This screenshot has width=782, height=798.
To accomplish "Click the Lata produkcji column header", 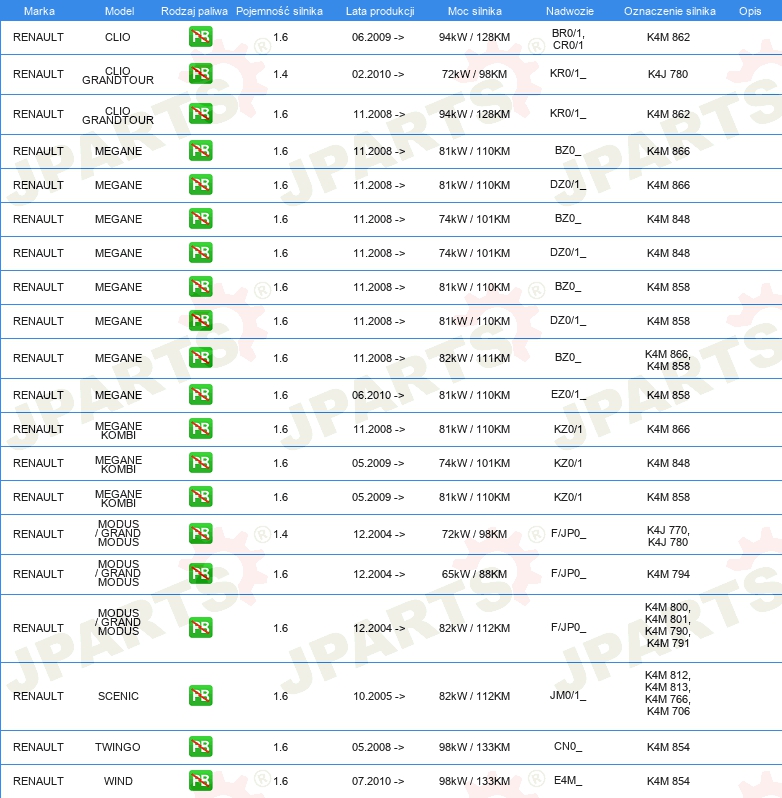I will tap(380, 11).
